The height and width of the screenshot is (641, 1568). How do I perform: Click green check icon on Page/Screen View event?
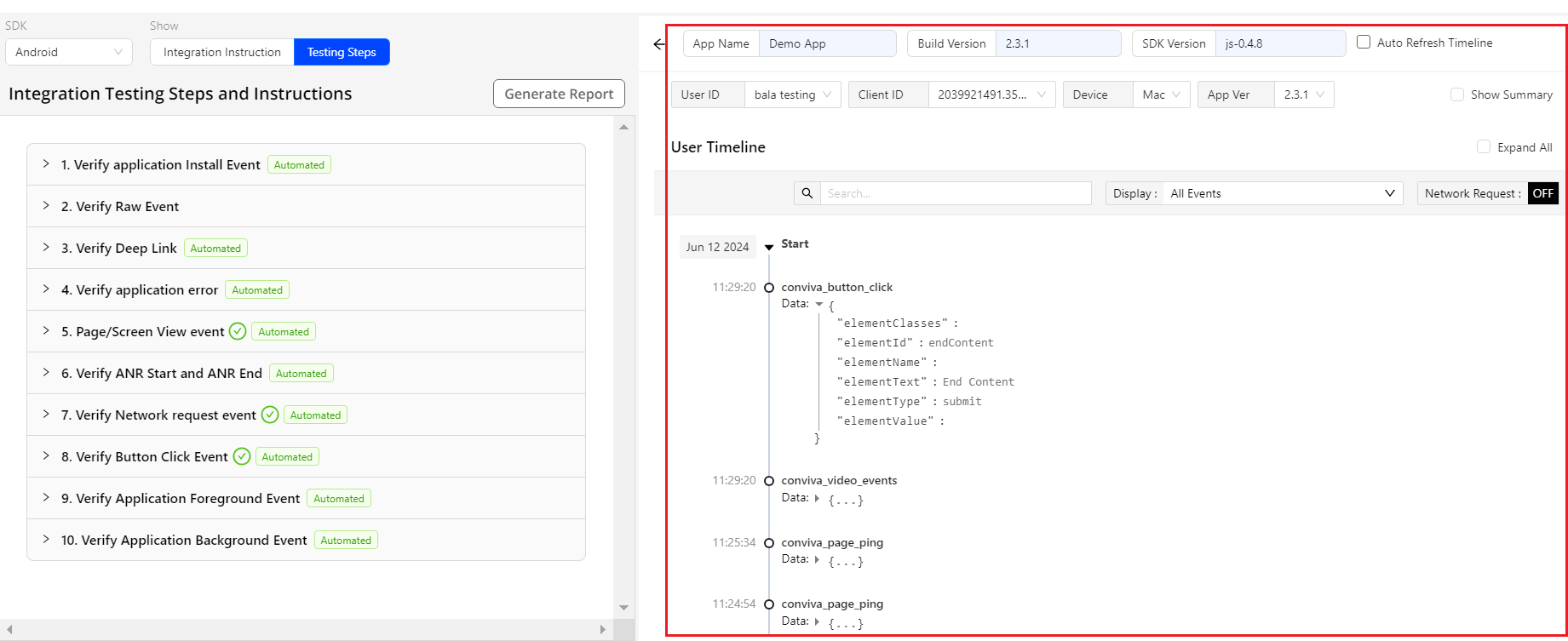[x=238, y=331]
